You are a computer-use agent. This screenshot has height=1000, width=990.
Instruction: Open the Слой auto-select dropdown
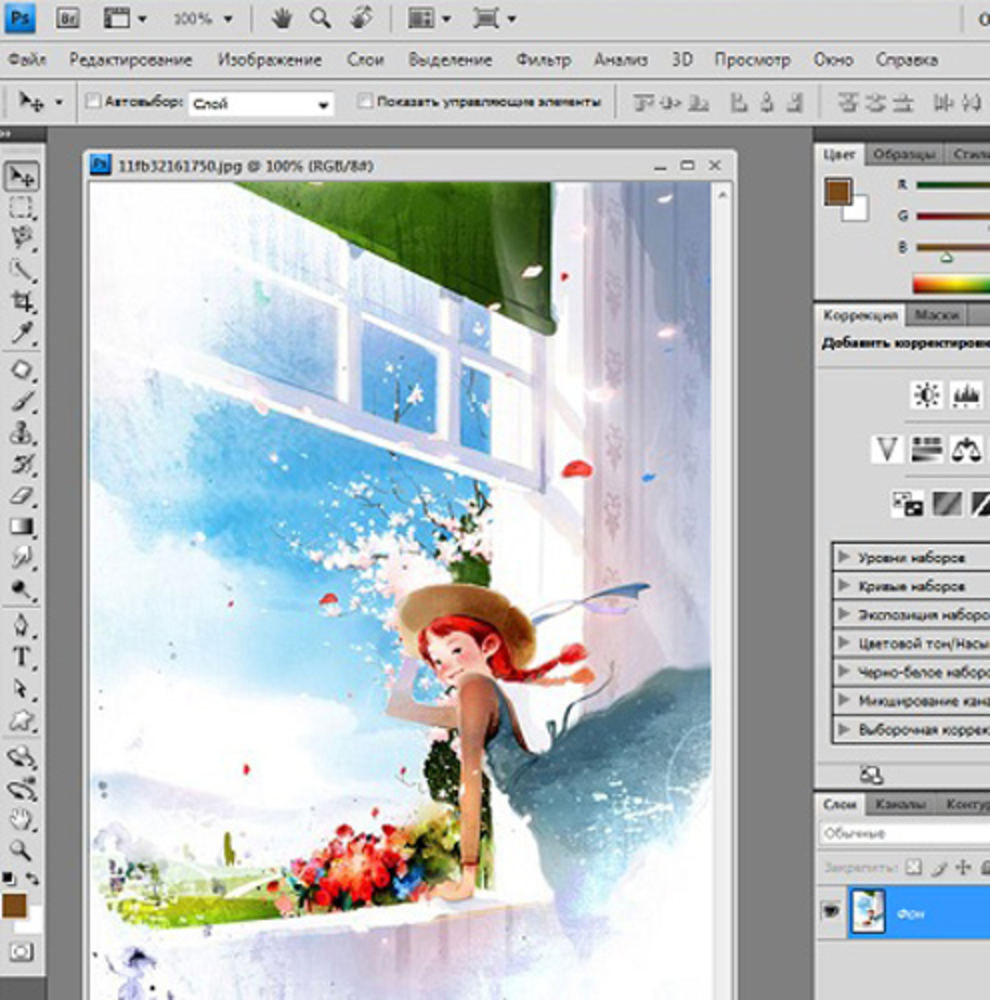tap(262, 103)
